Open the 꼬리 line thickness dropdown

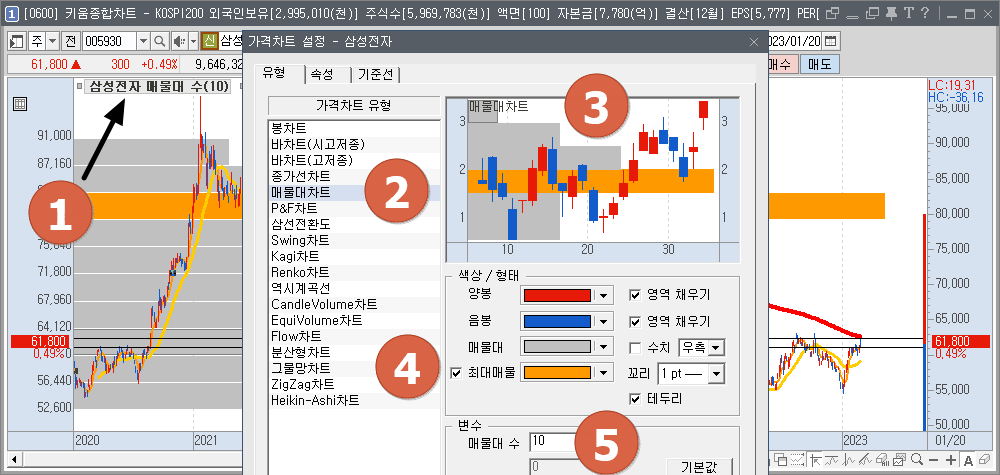tap(717, 374)
